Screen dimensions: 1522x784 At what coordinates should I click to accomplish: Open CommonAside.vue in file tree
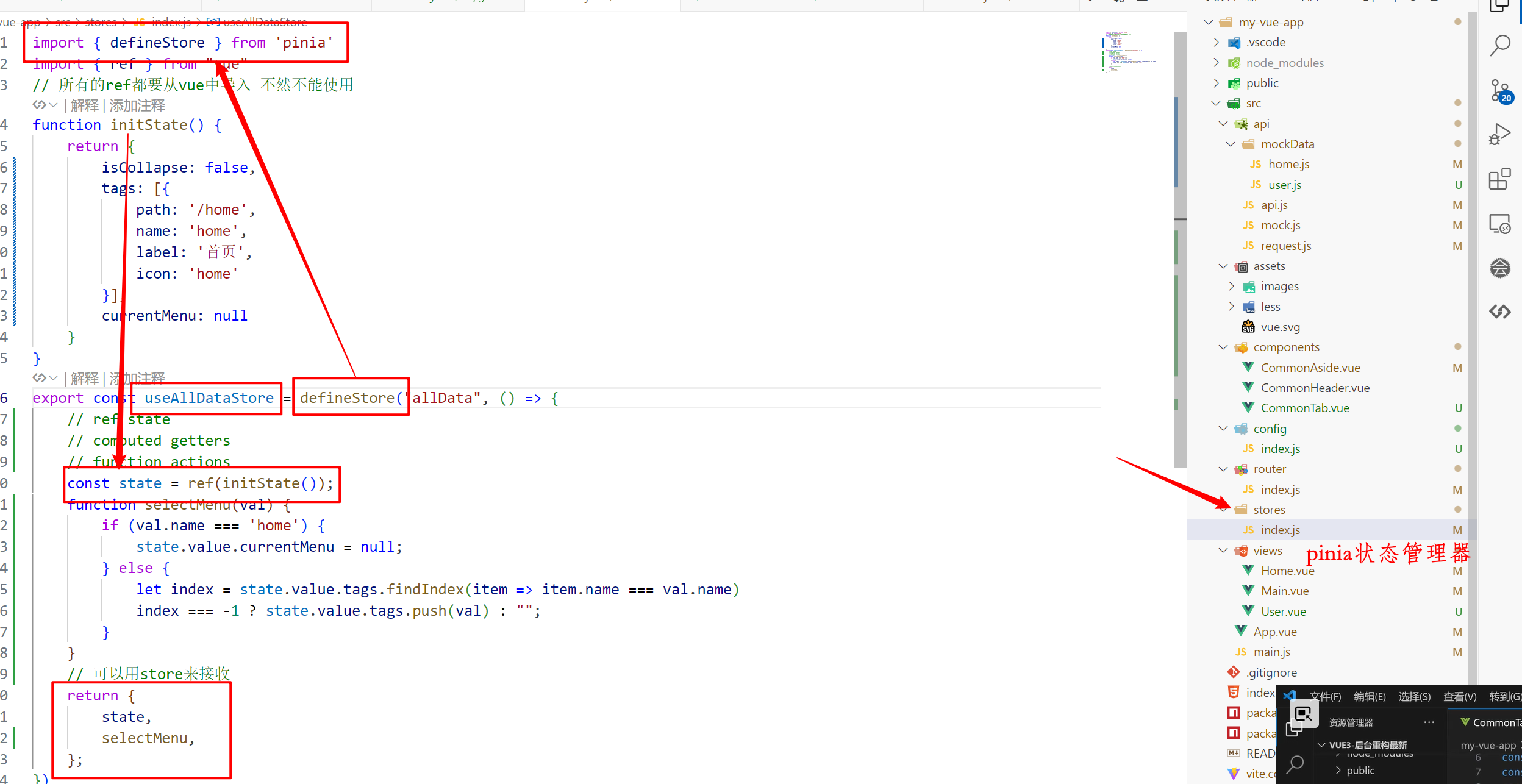(1310, 368)
